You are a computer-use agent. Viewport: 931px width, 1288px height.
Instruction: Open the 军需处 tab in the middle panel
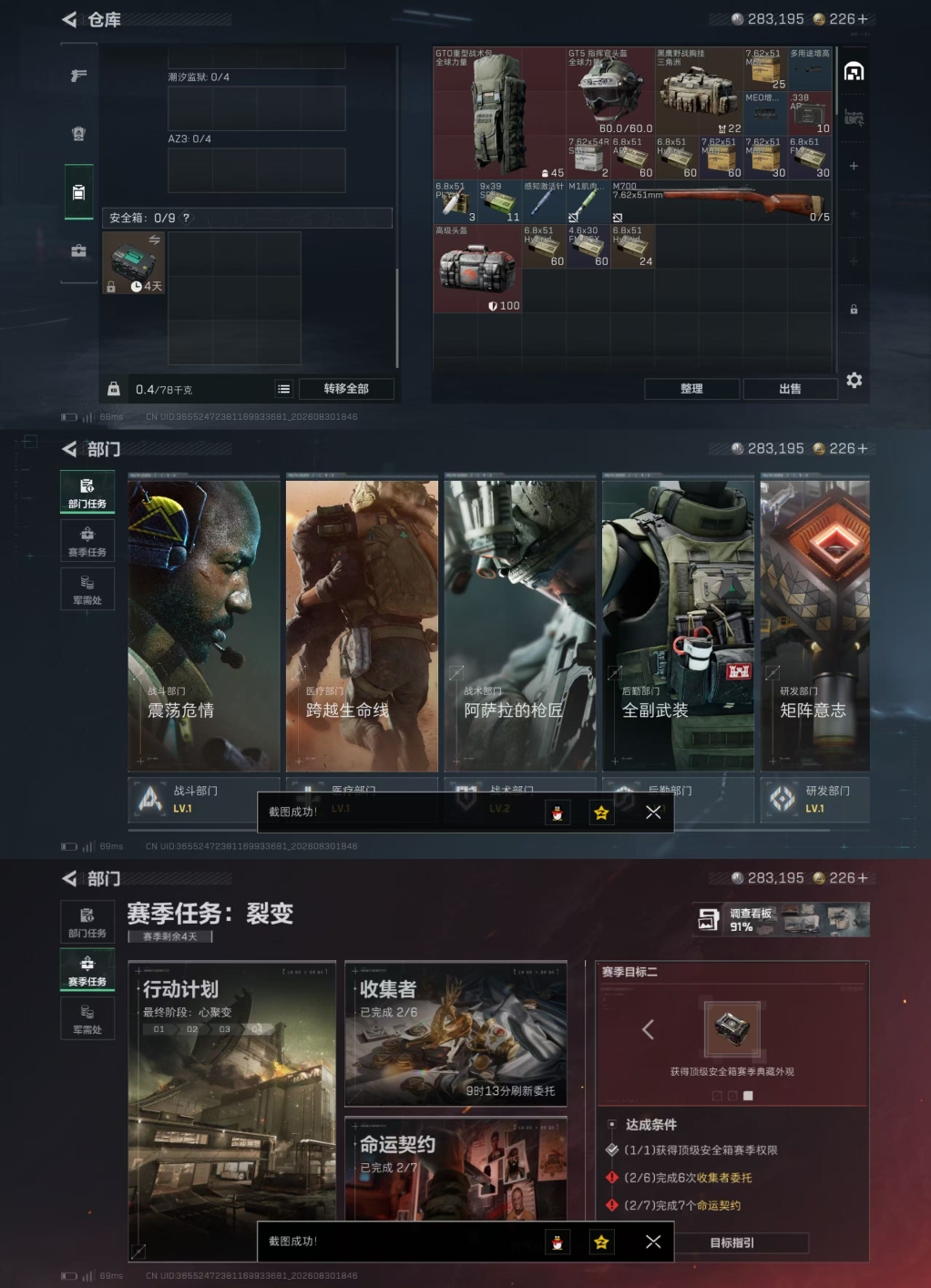click(x=87, y=589)
